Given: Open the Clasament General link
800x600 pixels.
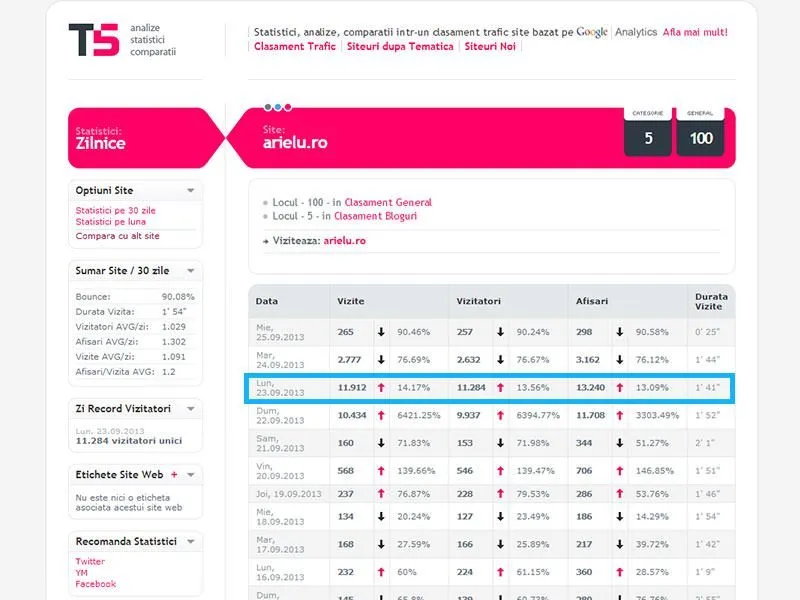Looking at the screenshot, I should click(x=388, y=203).
